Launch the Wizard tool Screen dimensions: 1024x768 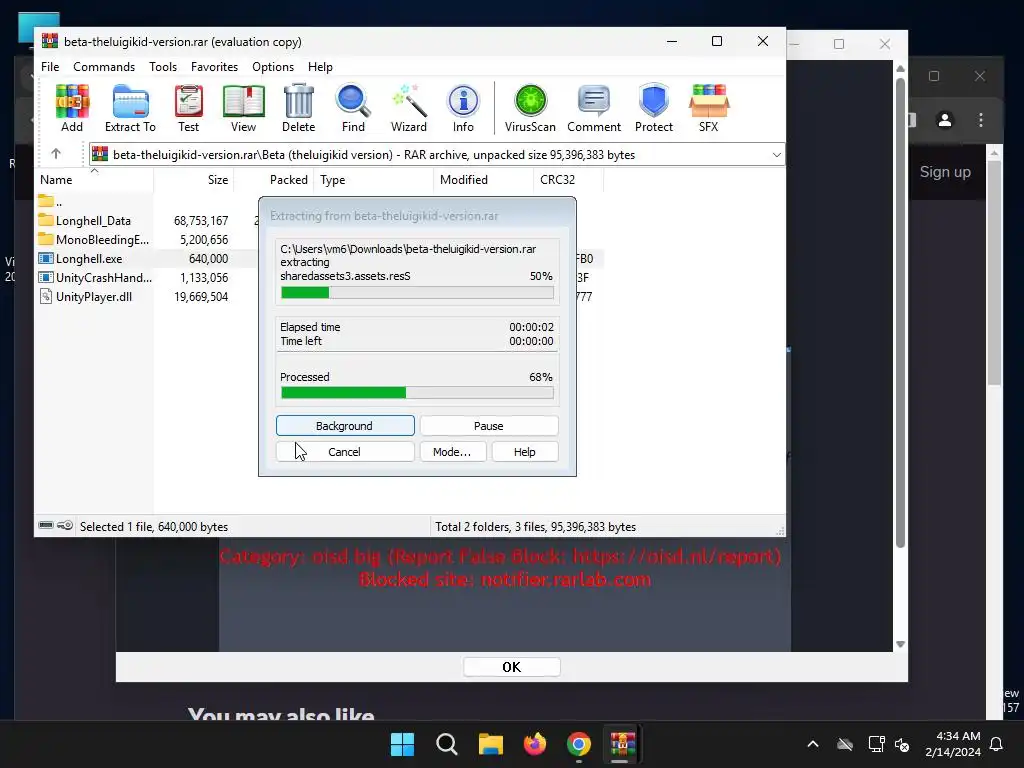(409, 108)
